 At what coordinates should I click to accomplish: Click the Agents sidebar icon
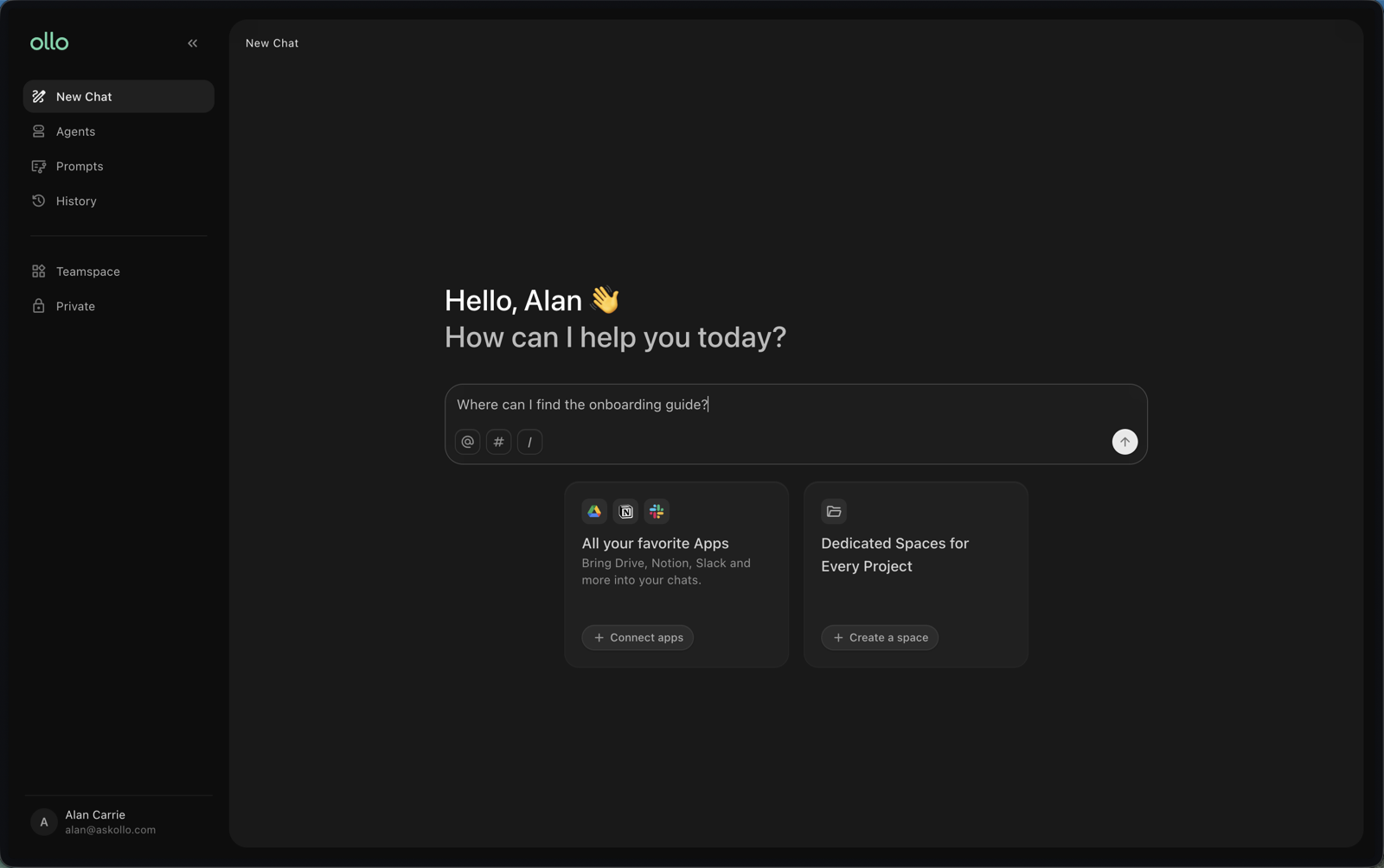(x=39, y=131)
